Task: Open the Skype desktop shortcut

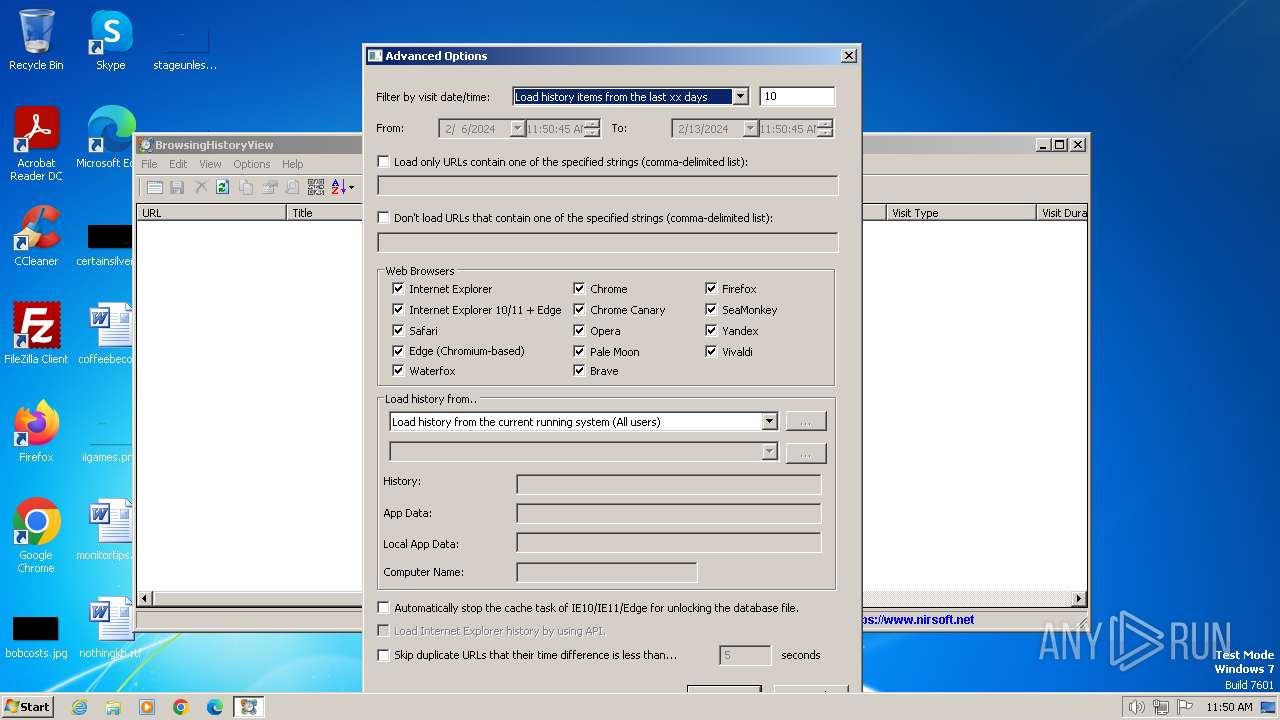Action: tap(110, 40)
